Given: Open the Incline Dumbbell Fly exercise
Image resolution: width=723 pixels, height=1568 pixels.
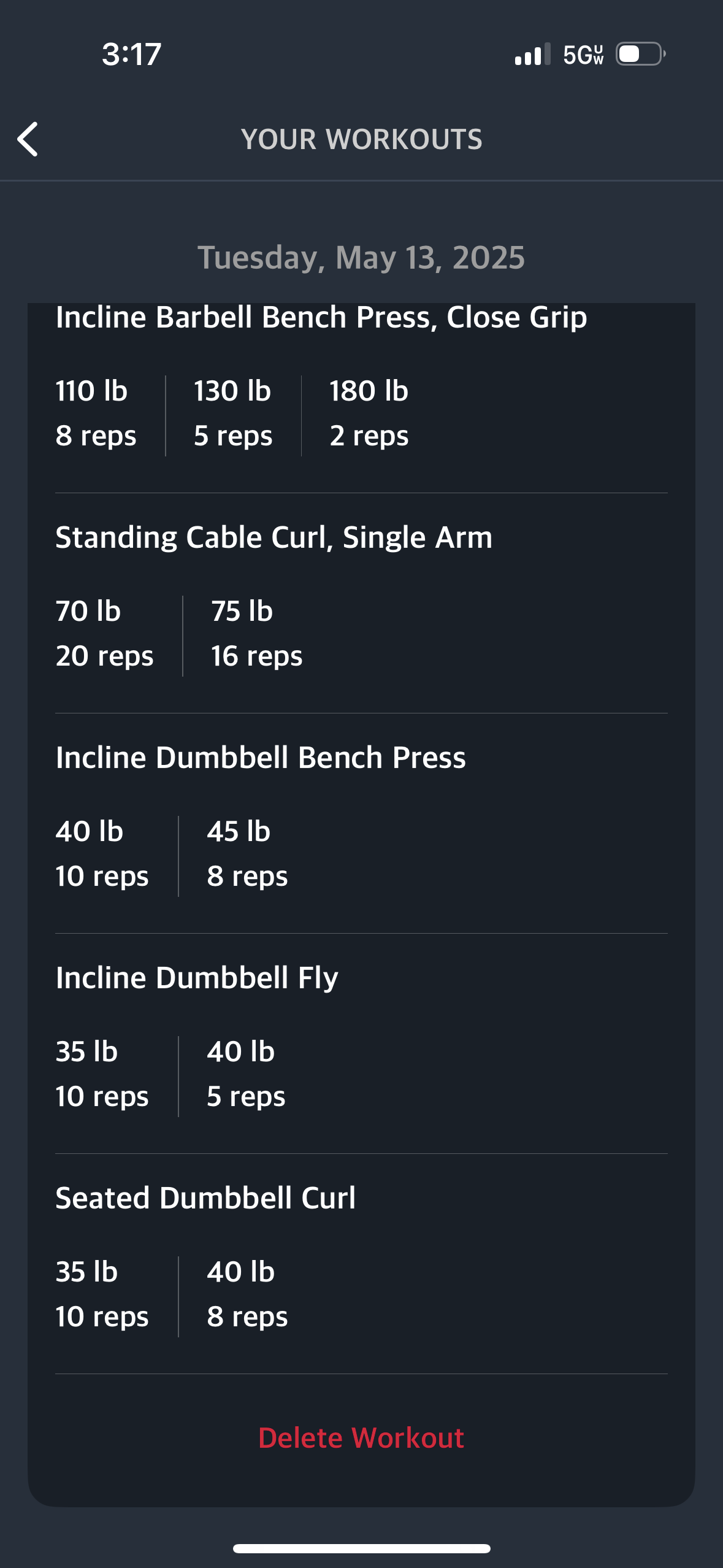Looking at the screenshot, I should 197,978.
